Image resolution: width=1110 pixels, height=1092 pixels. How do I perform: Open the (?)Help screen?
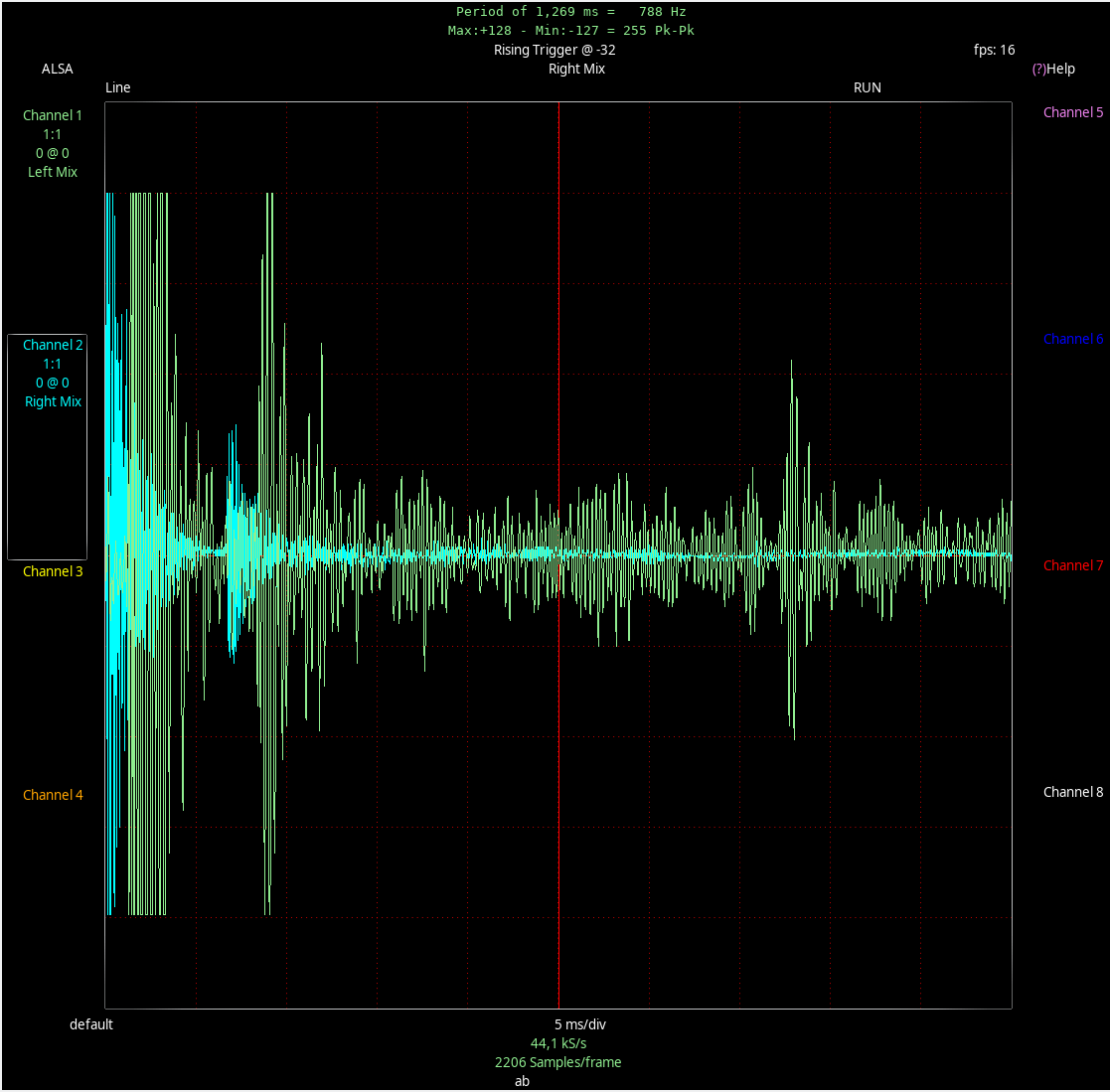[x=1053, y=69]
